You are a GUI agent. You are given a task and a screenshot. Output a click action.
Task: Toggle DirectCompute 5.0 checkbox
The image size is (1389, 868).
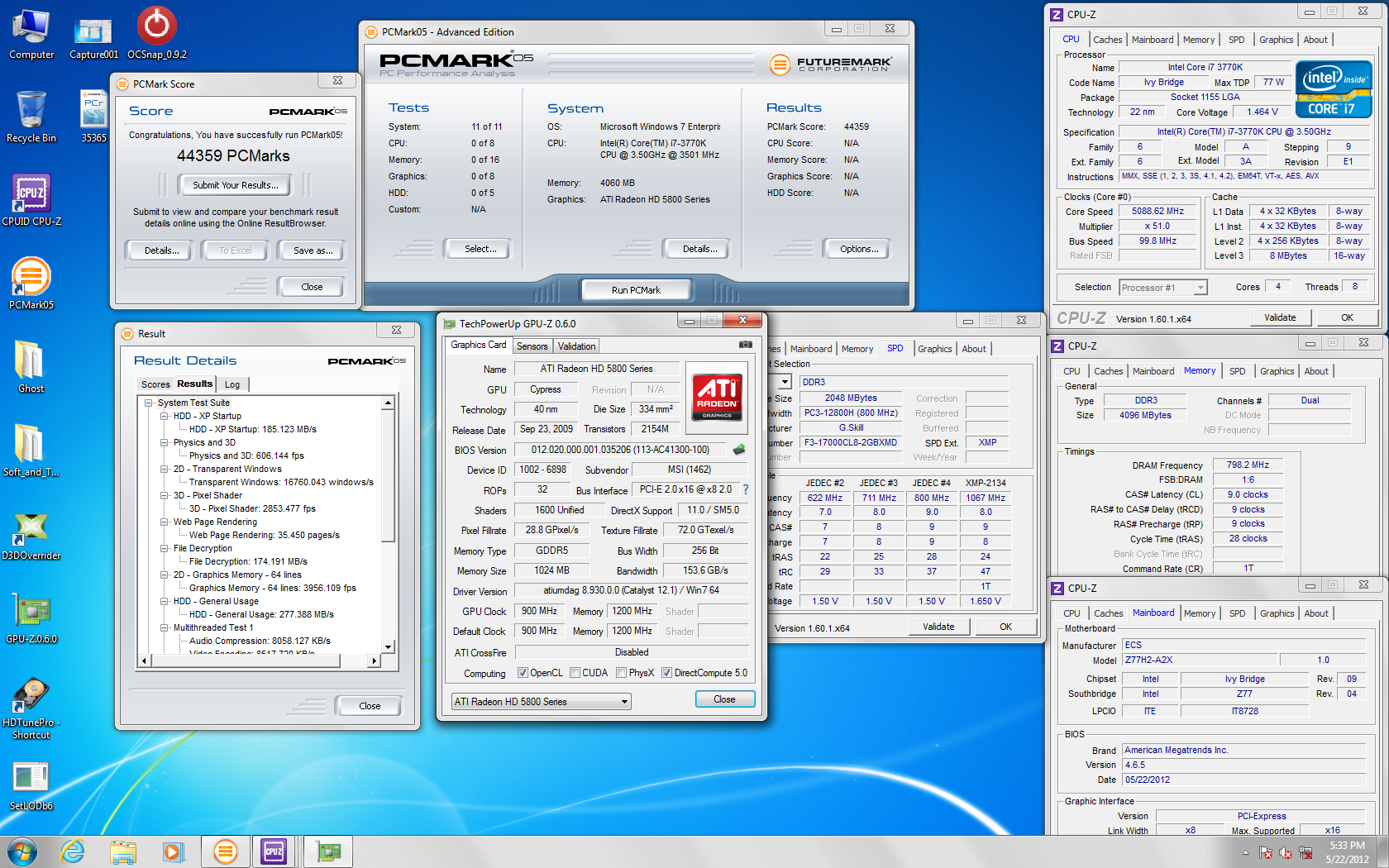pyautogui.click(x=666, y=673)
